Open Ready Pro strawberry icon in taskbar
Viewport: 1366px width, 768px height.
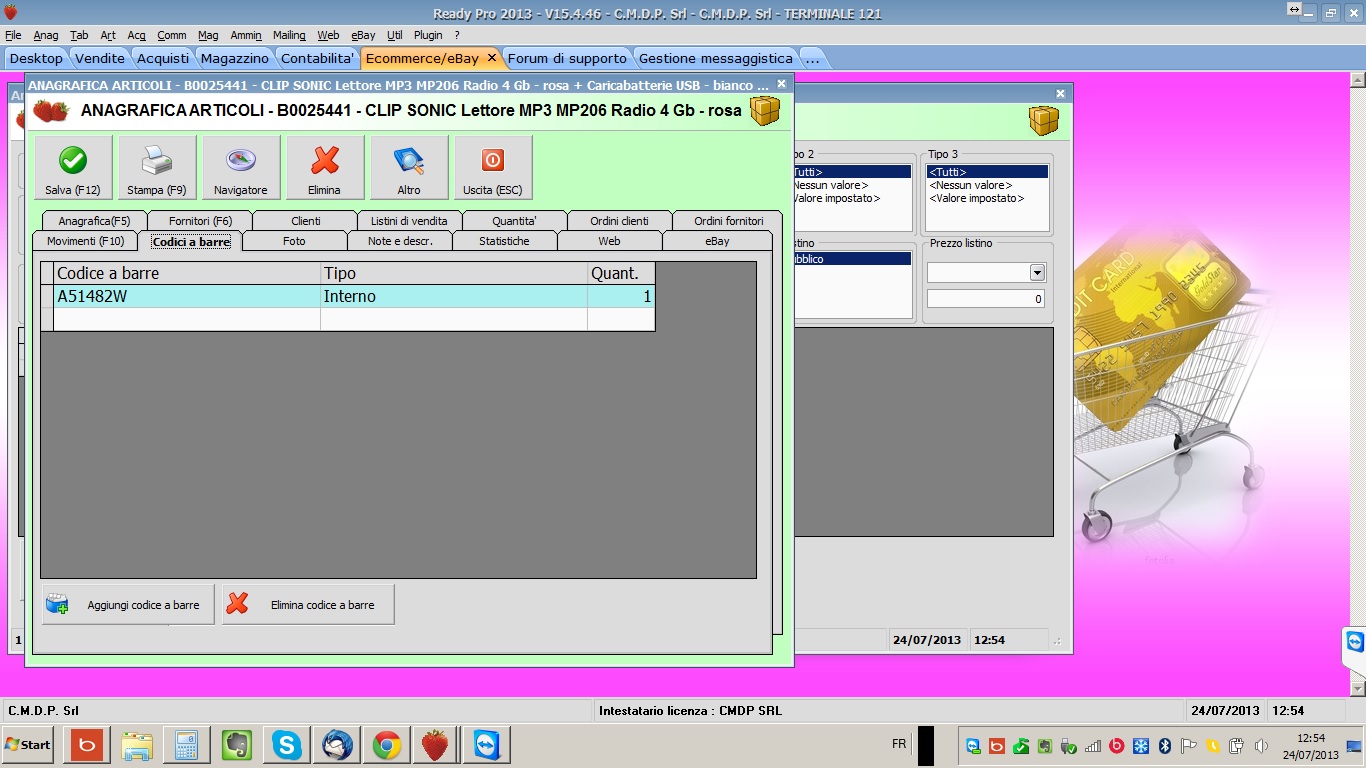point(435,745)
